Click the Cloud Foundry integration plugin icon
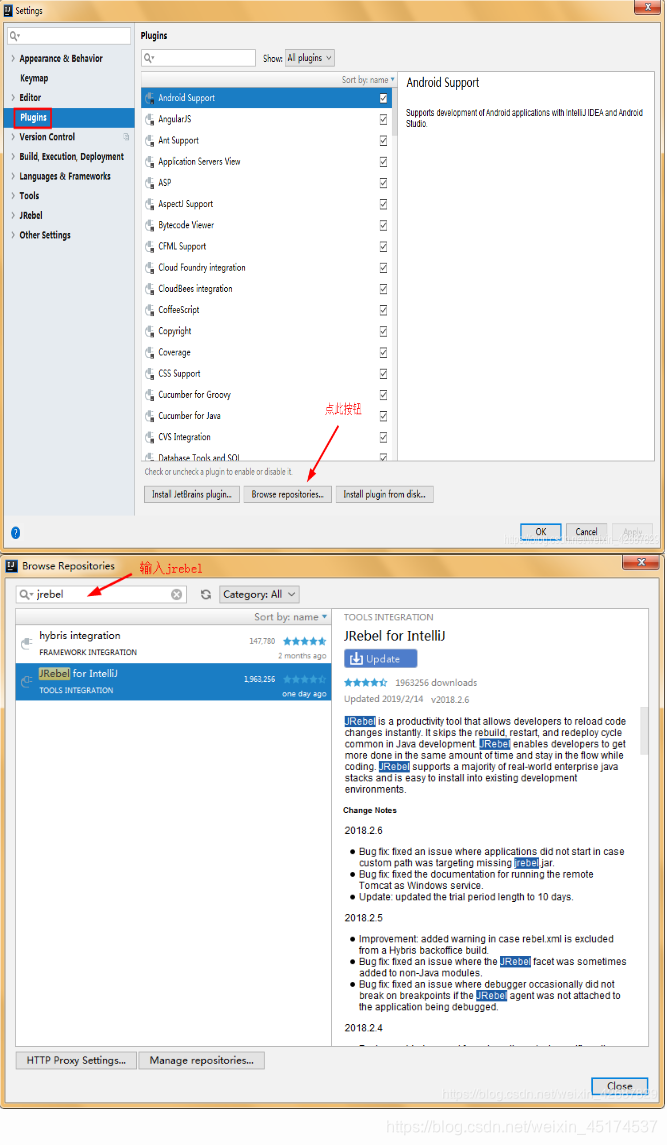Viewport: 667px width, 1145px height. coord(150,267)
